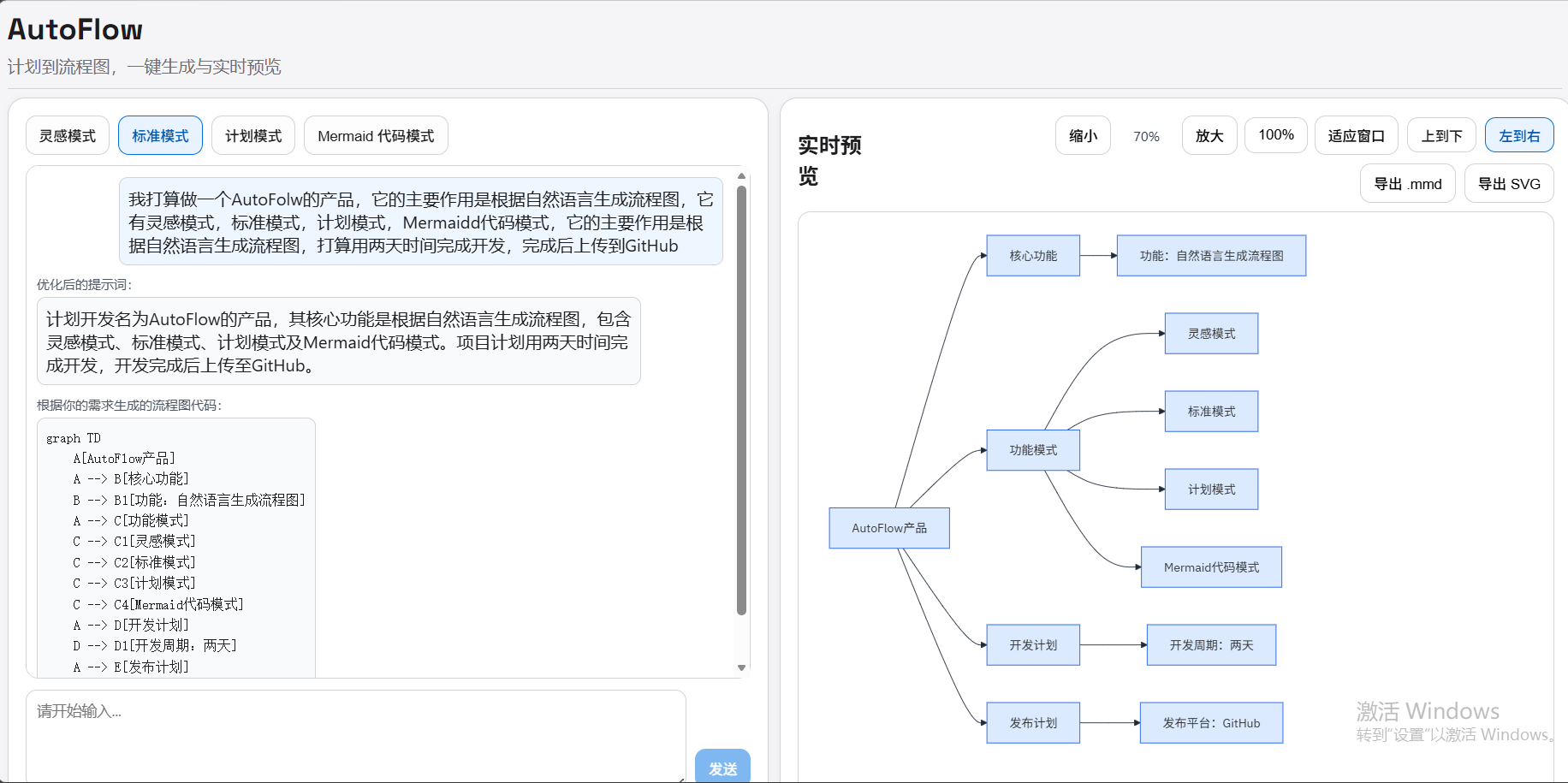Click the 实时预览 panel heading
The height and width of the screenshot is (783, 1568).
[x=829, y=160]
